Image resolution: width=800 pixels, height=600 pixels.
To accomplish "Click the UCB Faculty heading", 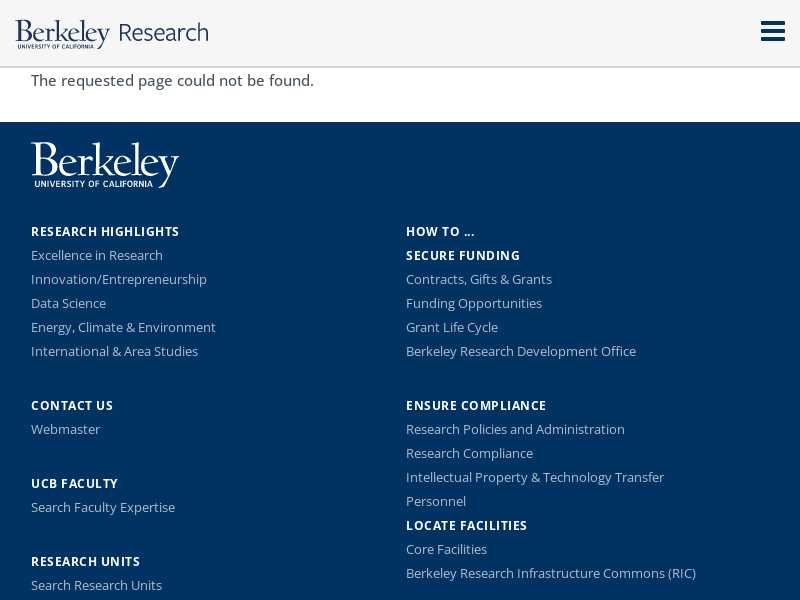I will coord(74,484).
